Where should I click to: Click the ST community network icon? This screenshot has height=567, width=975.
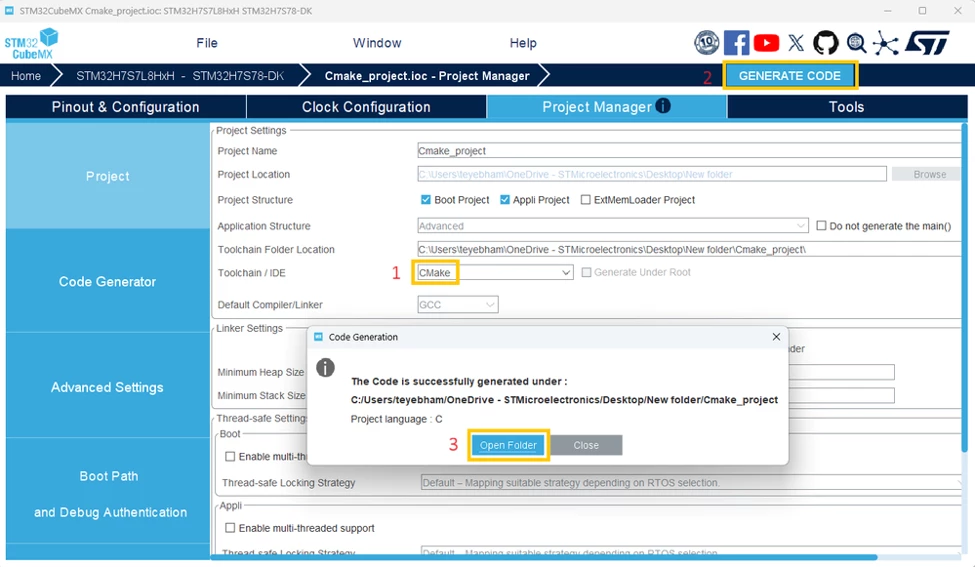coord(885,43)
